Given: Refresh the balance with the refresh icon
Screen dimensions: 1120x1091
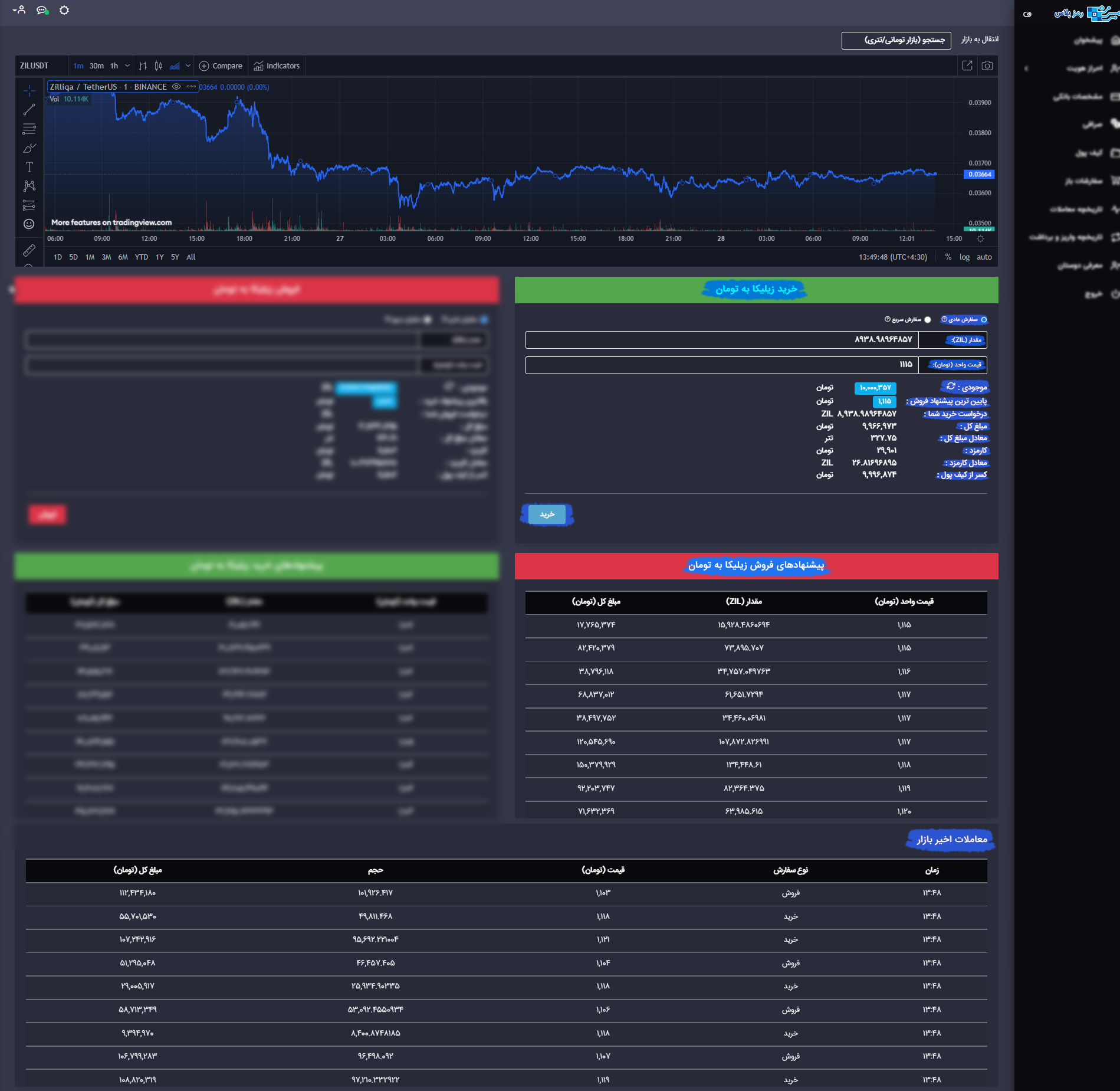Looking at the screenshot, I should [951, 386].
